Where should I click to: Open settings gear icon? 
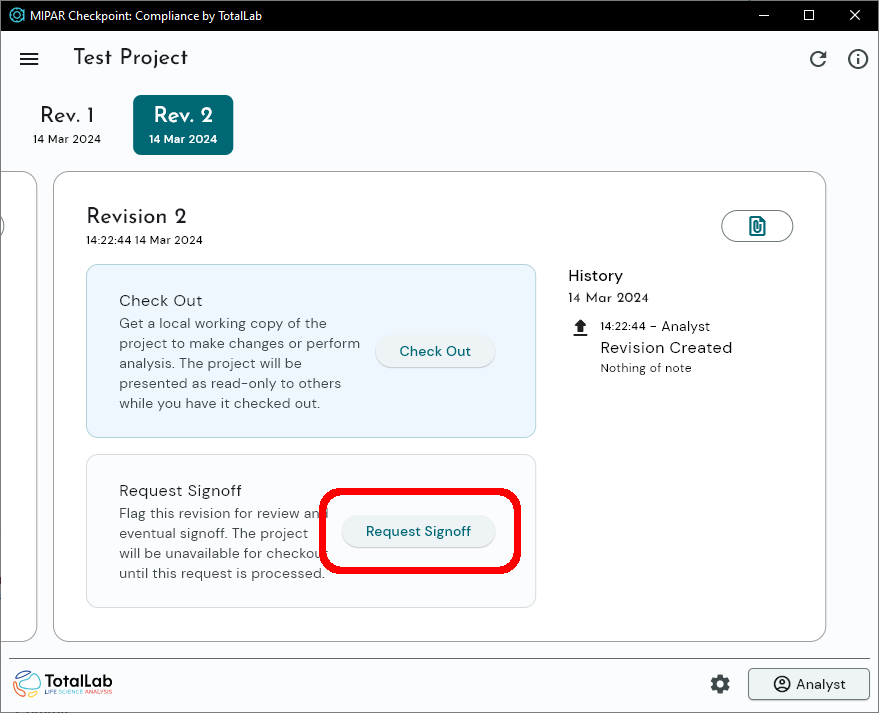(720, 684)
